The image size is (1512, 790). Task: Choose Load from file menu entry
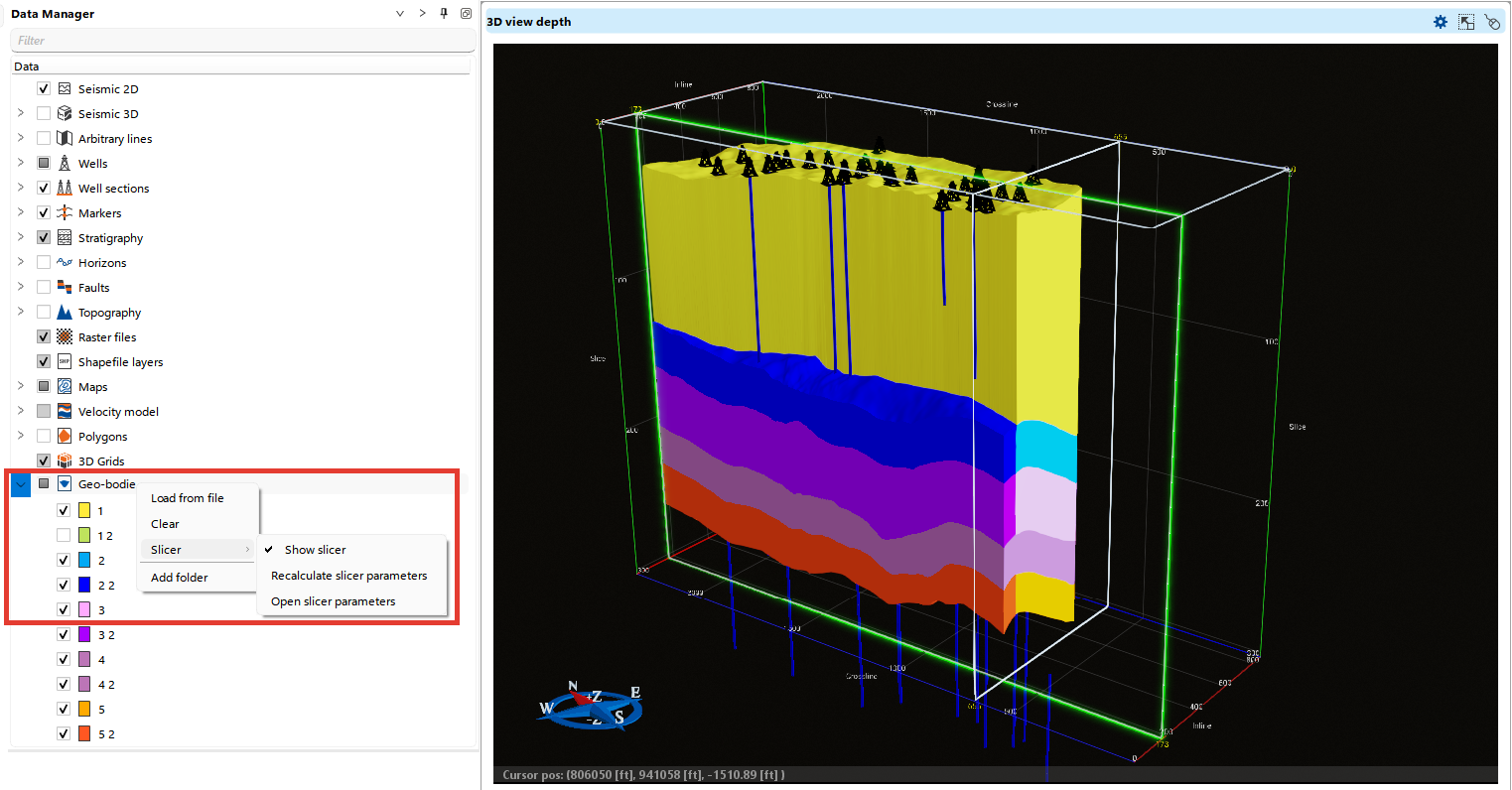pos(188,498)
